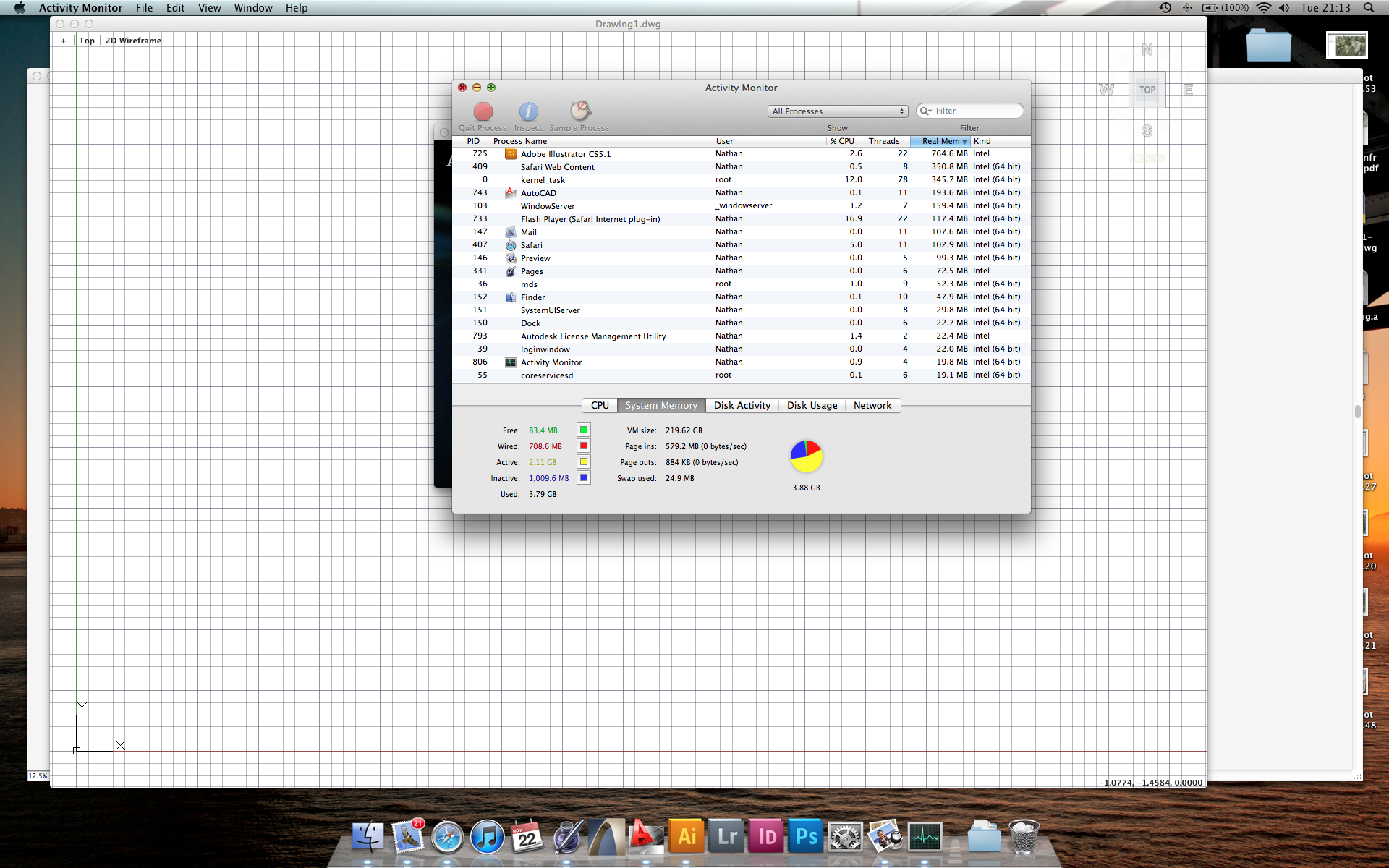Click the Threads column header
The image size is (1389, 868).
(888, 141)
